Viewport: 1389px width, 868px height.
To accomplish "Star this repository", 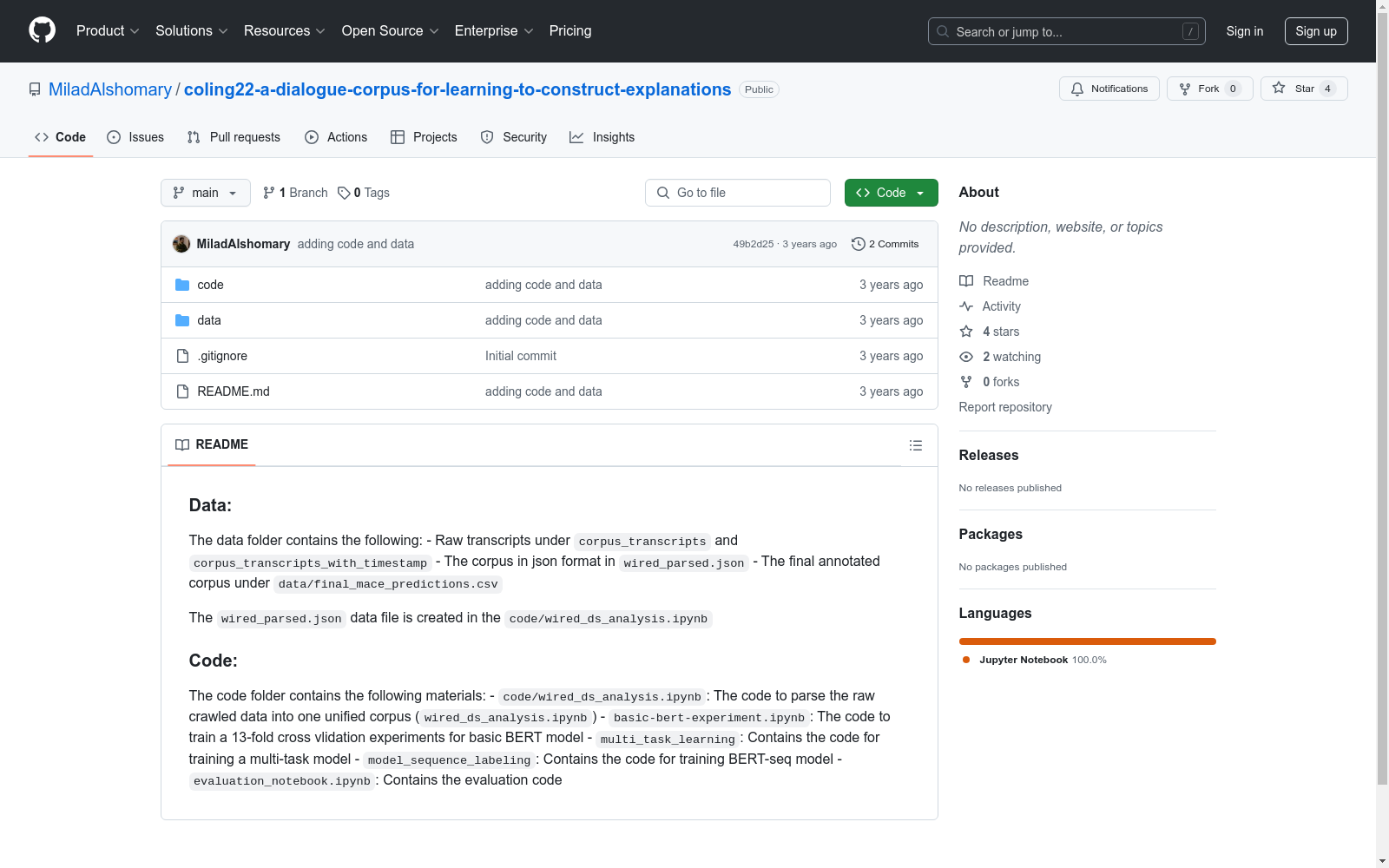I will (1304, 89).
